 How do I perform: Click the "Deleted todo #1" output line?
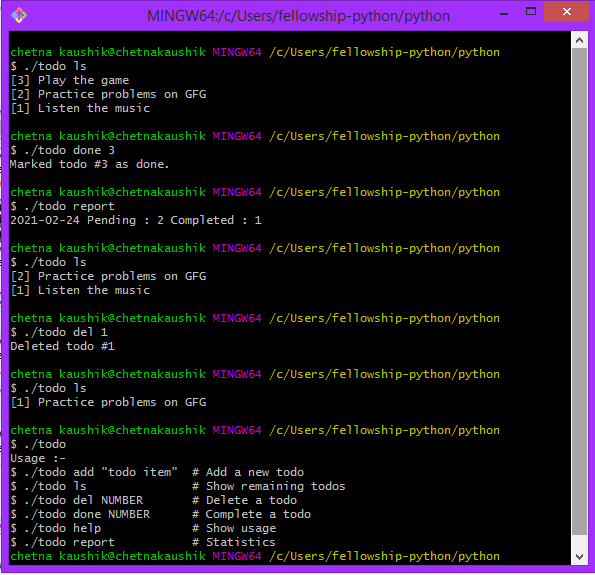[63, 346]
